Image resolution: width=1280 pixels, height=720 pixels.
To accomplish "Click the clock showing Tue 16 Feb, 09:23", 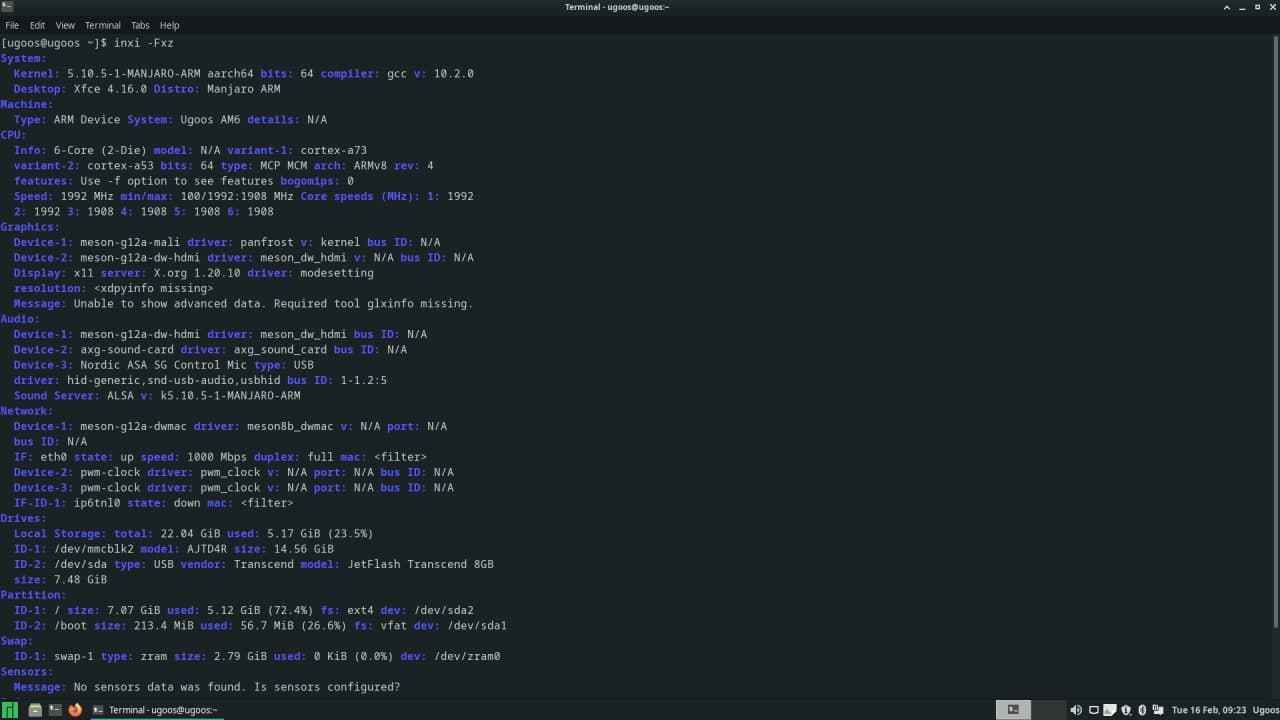I will pyautogui.click(x=1208, y=710).
